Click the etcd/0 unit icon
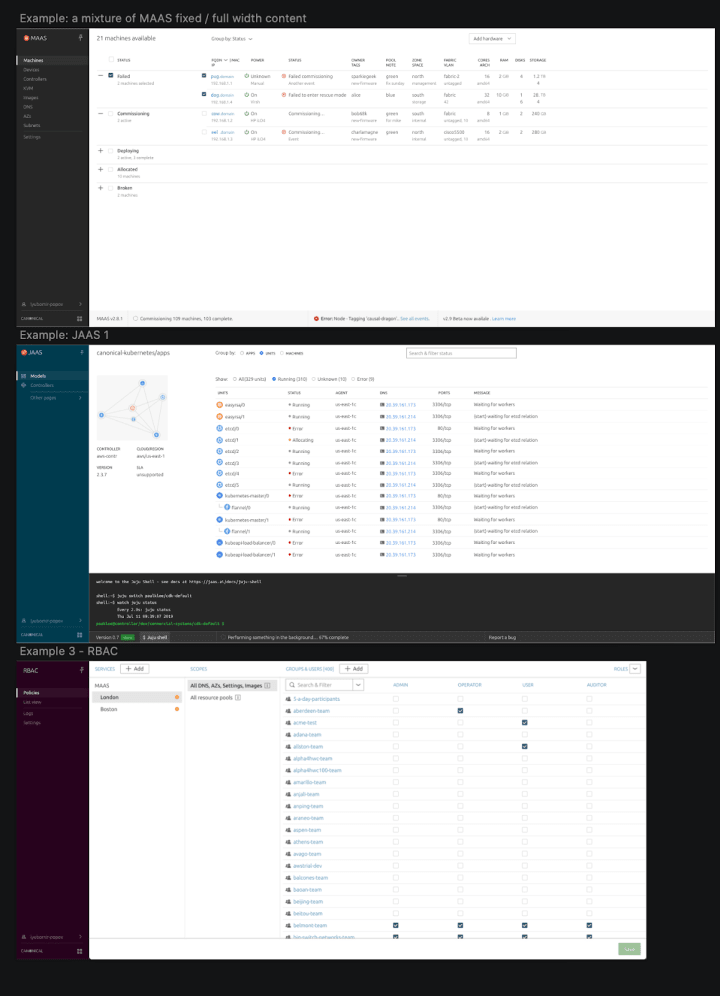Viewport: 720px width, 996px height. point(219,428)
